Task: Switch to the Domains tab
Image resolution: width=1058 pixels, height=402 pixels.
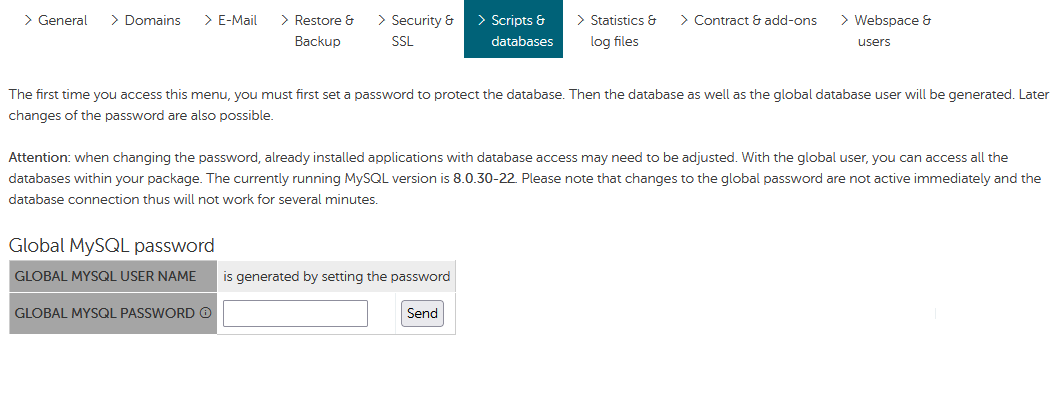Action: [x=152, y=20]
